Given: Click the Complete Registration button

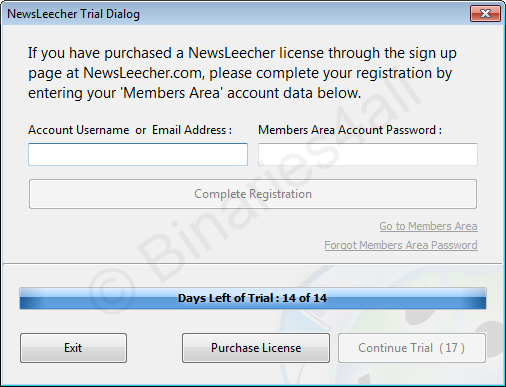Looking at the screenshot, I should pyautogui.click(x=253, y=194).
